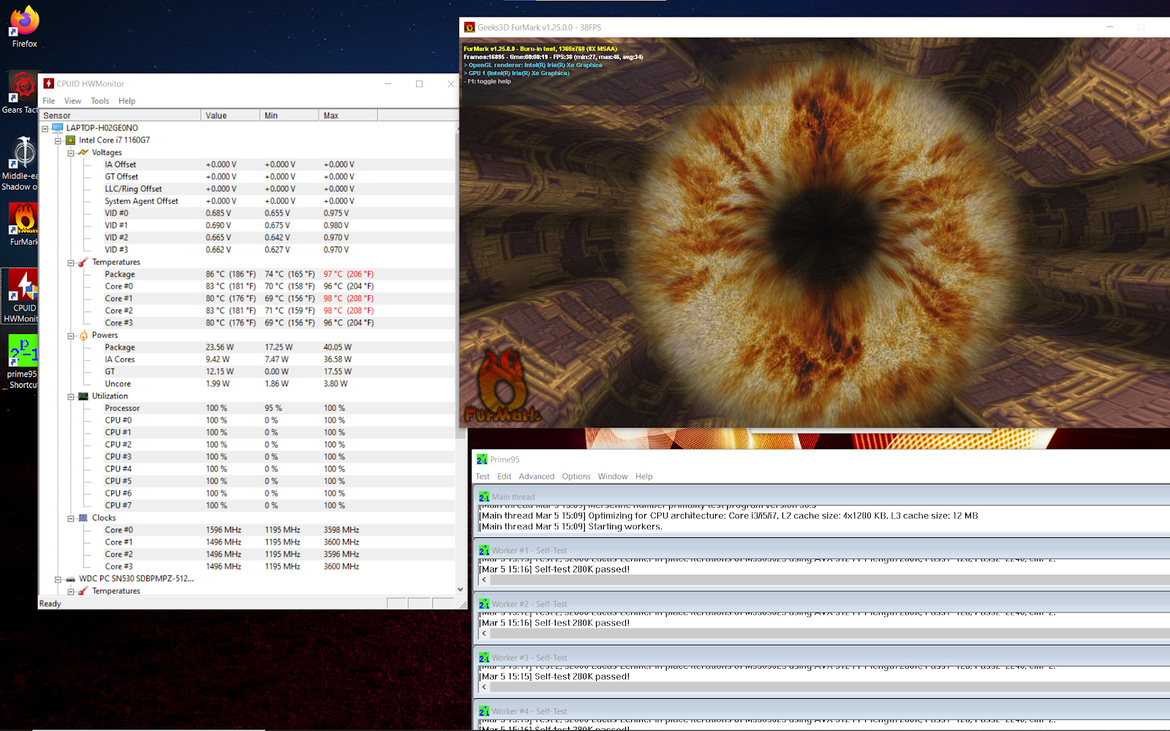The height and width of the screenshot is (731, 1170).
Task: Click the Worker #4 sub-window icon
Action: coord(484,712)
